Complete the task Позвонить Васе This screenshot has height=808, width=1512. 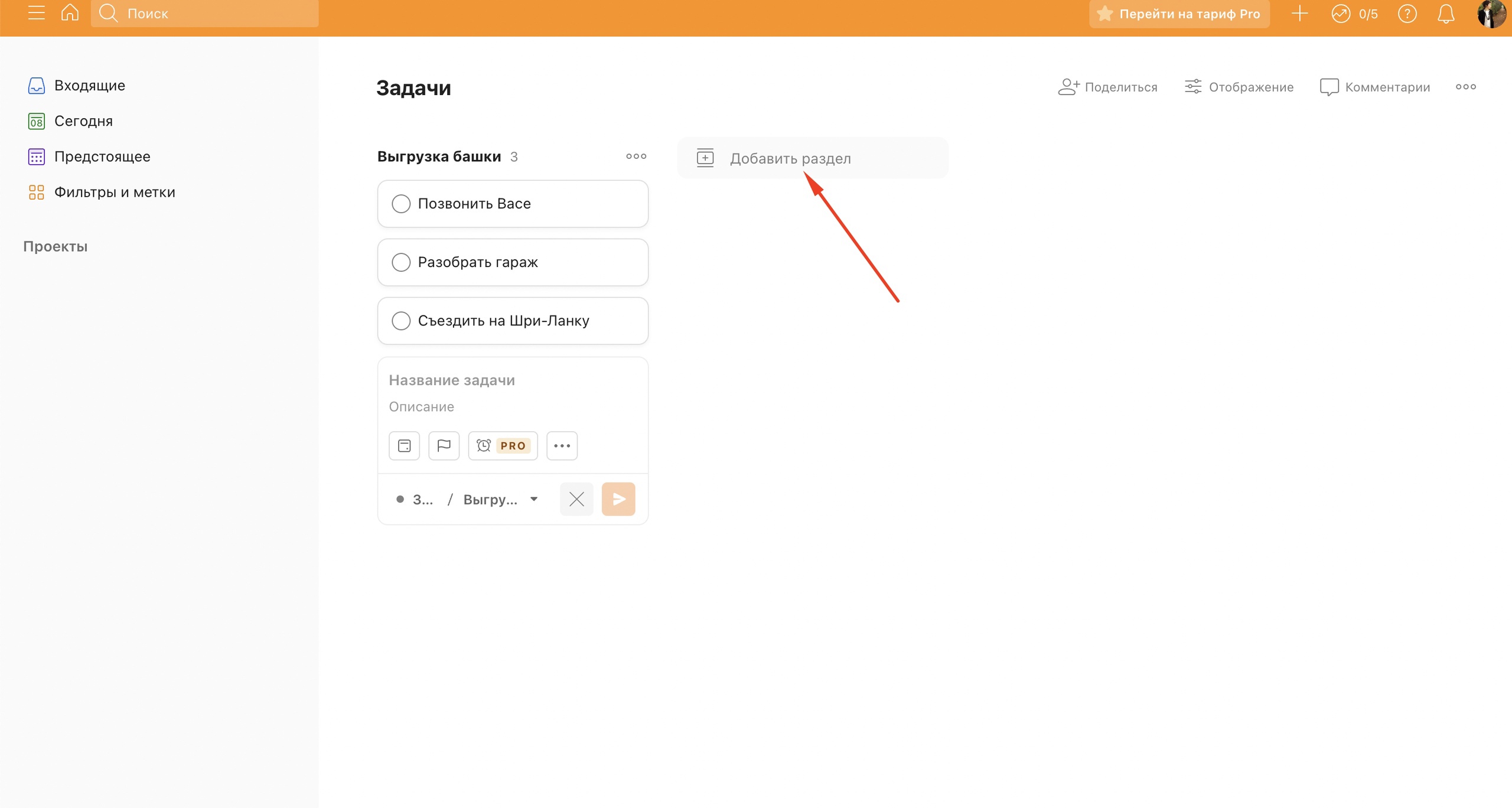click(401, 204)
